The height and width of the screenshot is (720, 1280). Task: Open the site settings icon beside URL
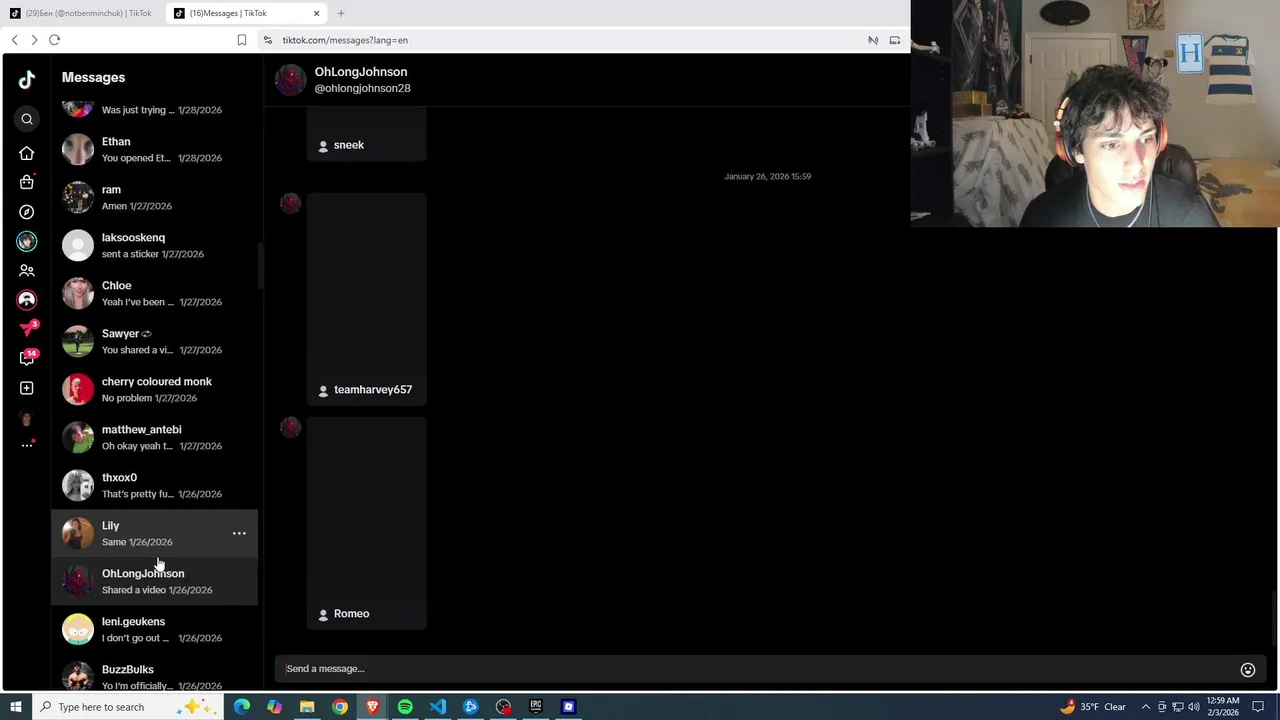coord(267,40)
